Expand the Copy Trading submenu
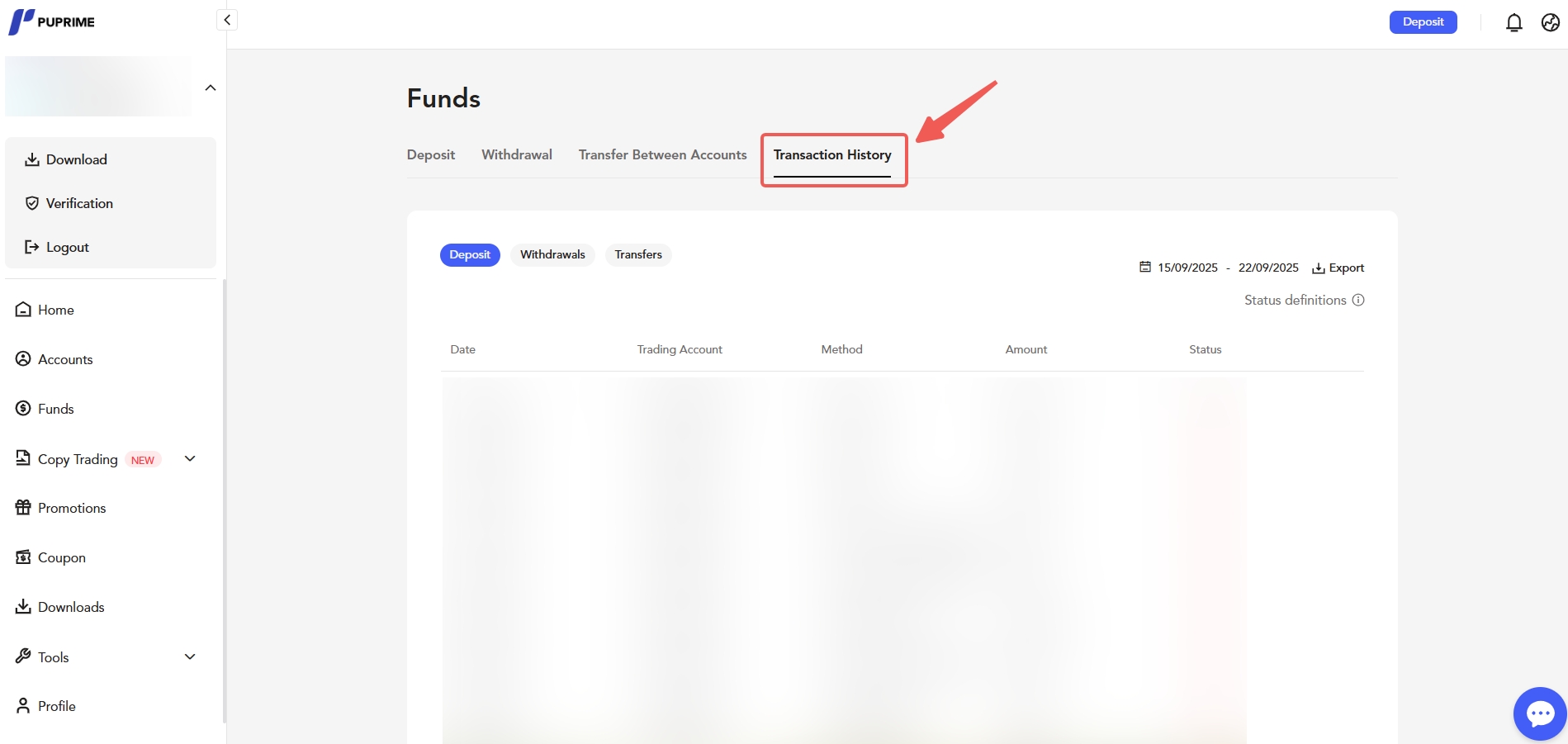Viewport: 1568px width, 744px height. pos(190,459)
